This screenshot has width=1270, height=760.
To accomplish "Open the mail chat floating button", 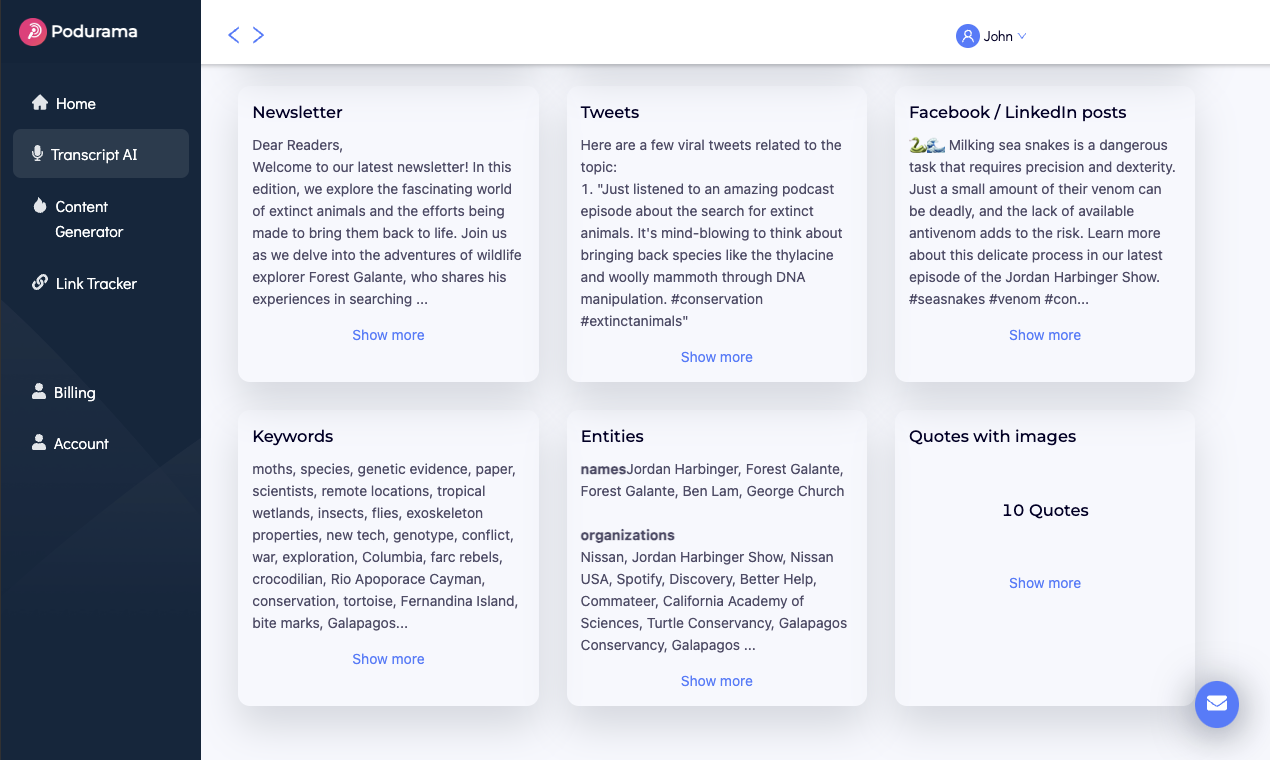I will 1217,704.
